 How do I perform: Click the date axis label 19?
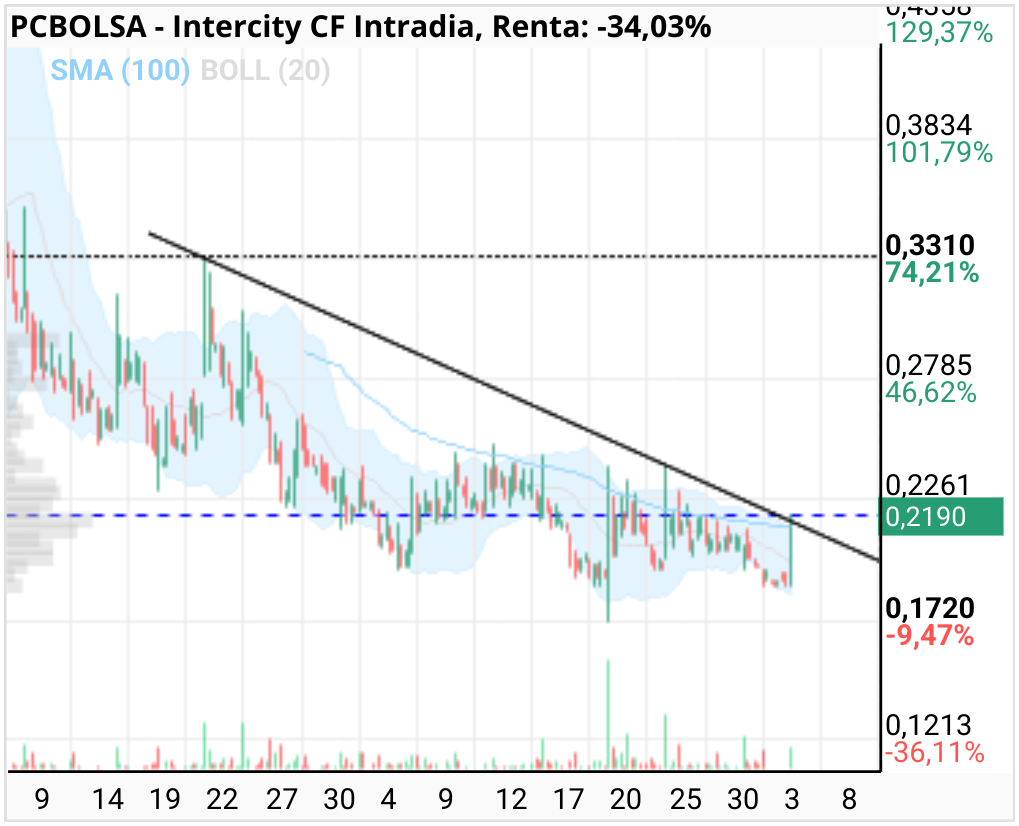point(164,799)
